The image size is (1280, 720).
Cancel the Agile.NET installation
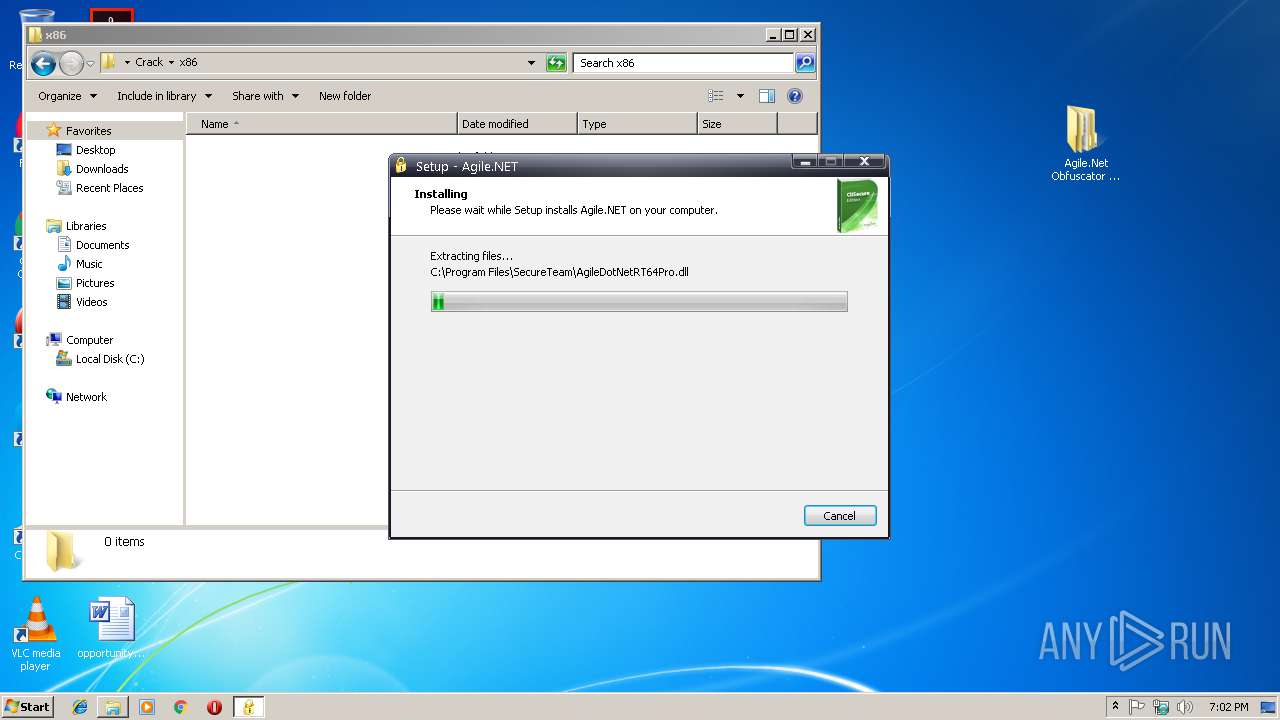(840, 516)
